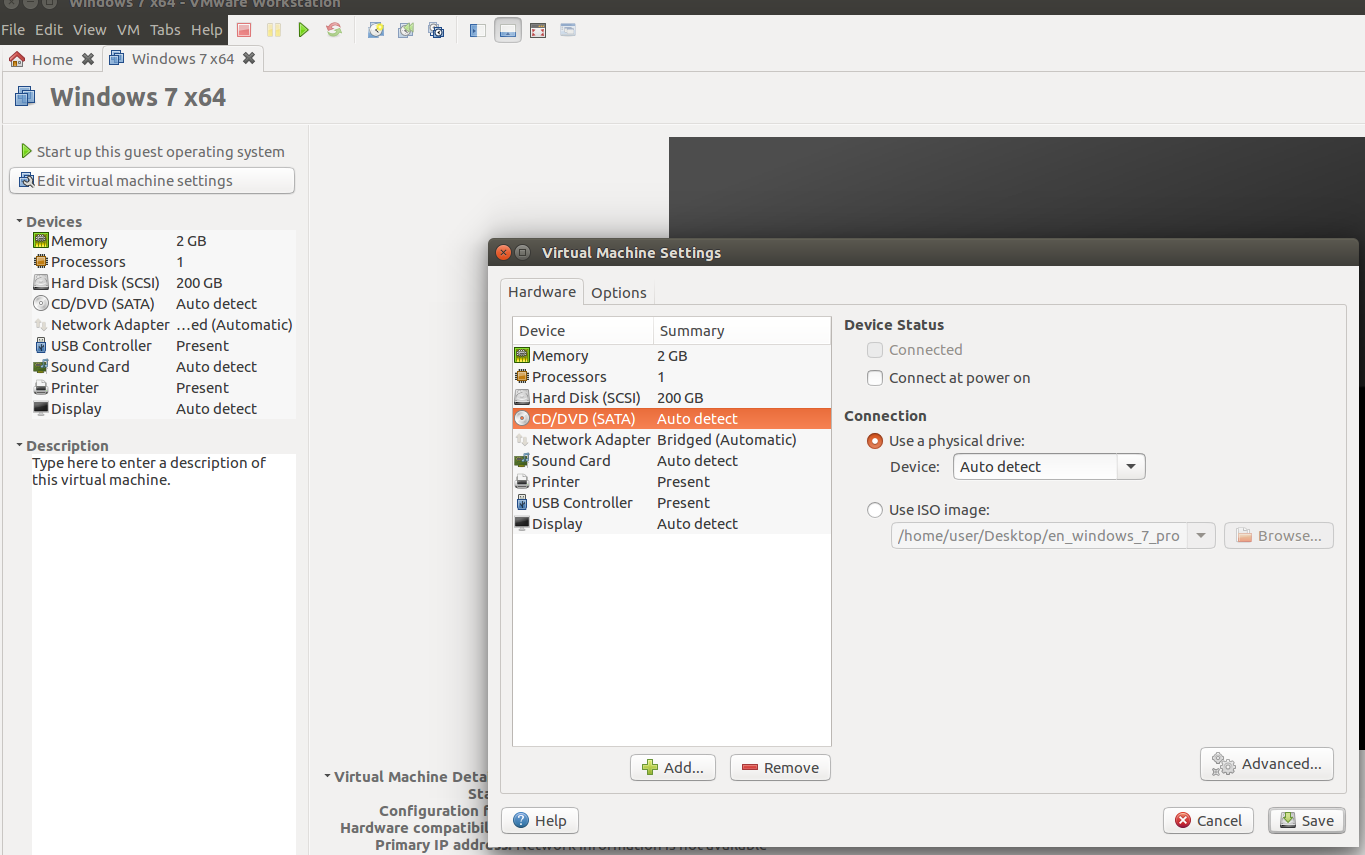
Task: Click the yellow suspend (pause) toolbar icon
Action: tap(273, 30)
